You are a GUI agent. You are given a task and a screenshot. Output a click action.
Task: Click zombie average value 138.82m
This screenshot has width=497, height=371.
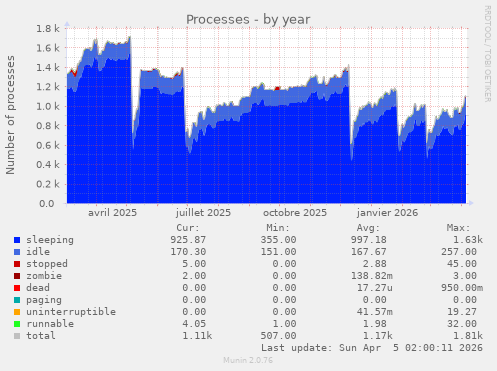click(372, 276)
